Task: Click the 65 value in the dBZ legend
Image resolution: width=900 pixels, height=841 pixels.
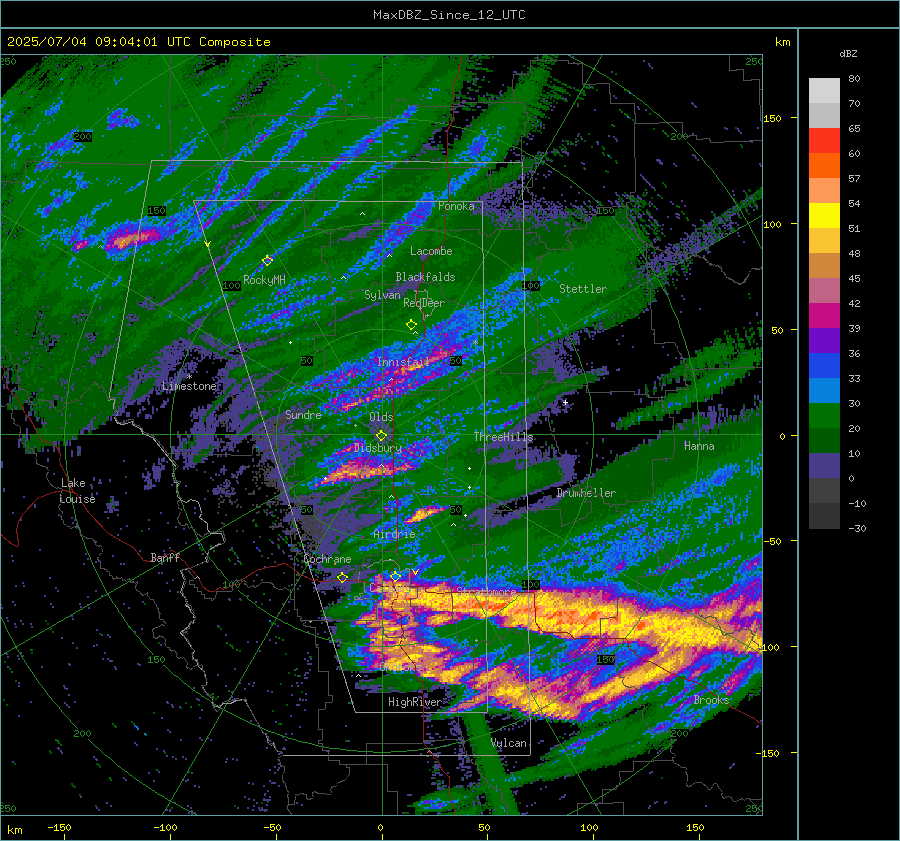Action: click(854, 129)
